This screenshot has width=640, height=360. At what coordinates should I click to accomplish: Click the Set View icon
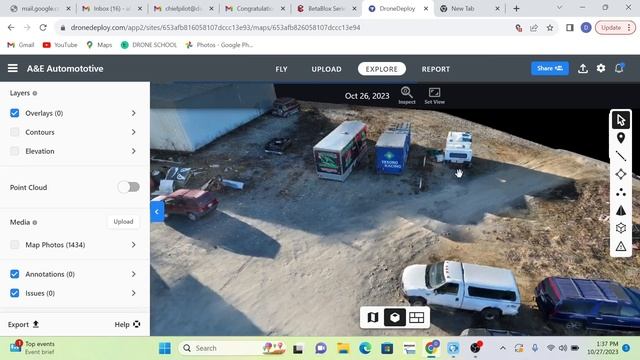point(434,96)
